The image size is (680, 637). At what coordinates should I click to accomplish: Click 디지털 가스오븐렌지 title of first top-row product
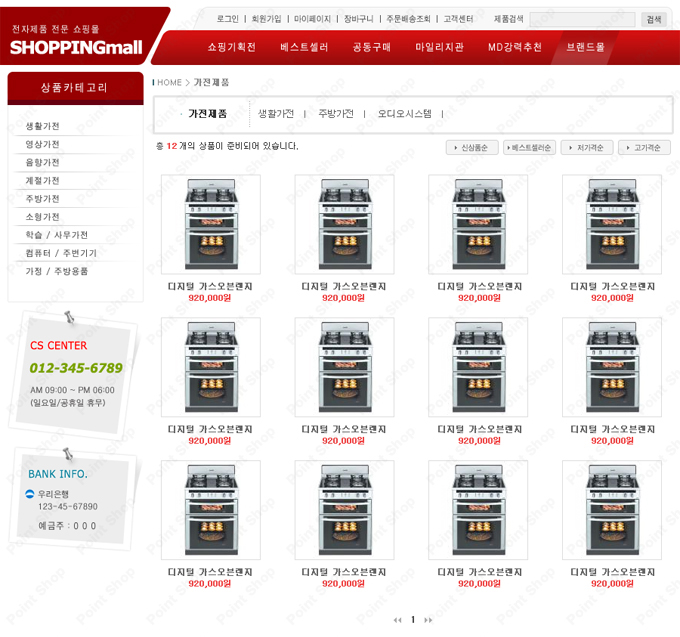[x=210, y=286]
